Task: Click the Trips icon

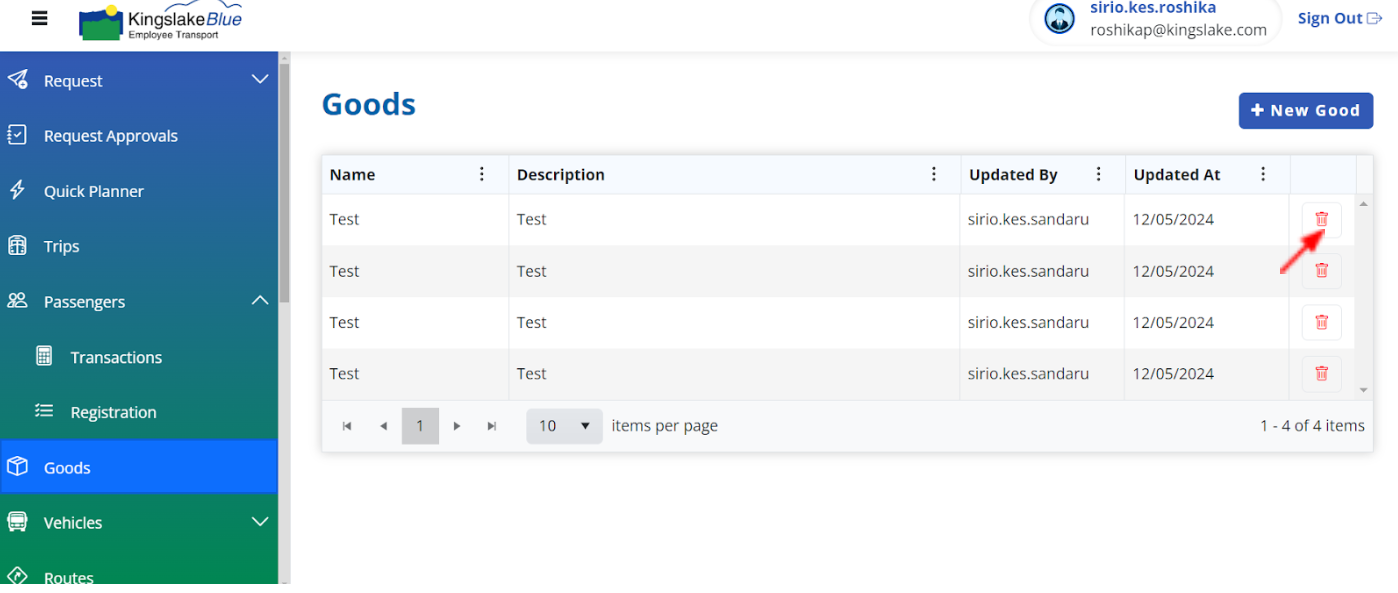Action: 17,245
